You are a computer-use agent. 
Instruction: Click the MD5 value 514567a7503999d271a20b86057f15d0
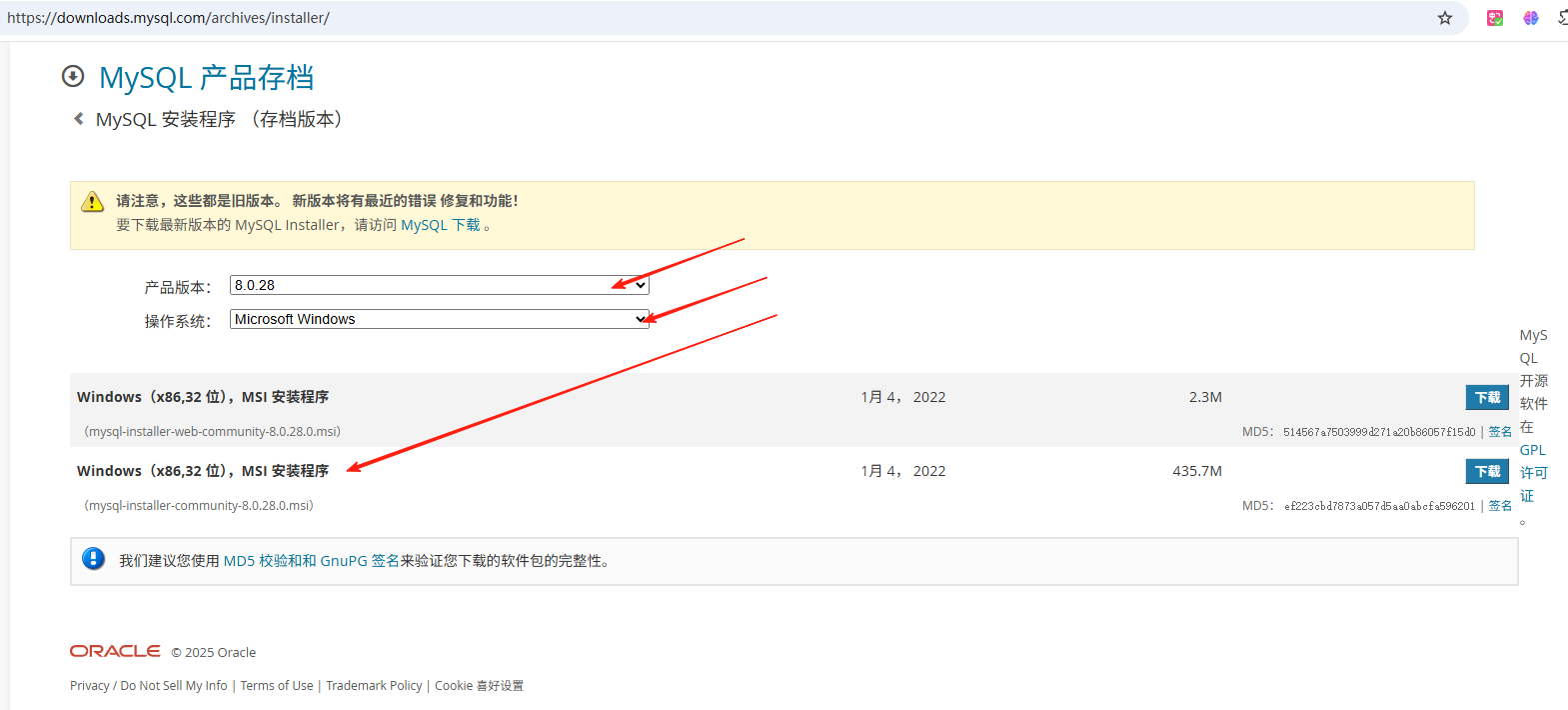point(1379,432)
